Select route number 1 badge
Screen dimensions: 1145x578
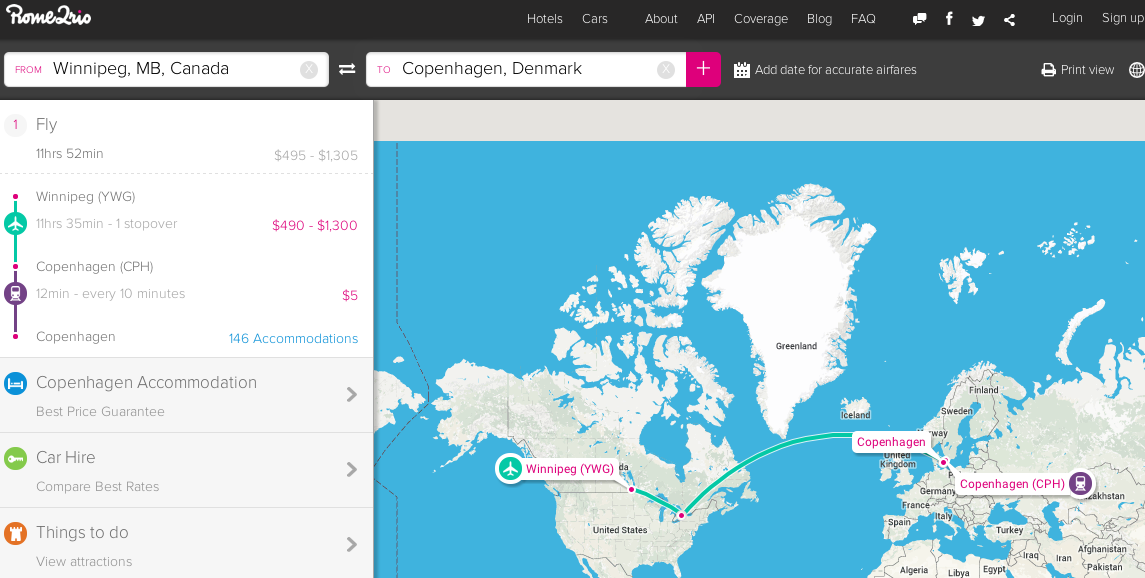15,125
